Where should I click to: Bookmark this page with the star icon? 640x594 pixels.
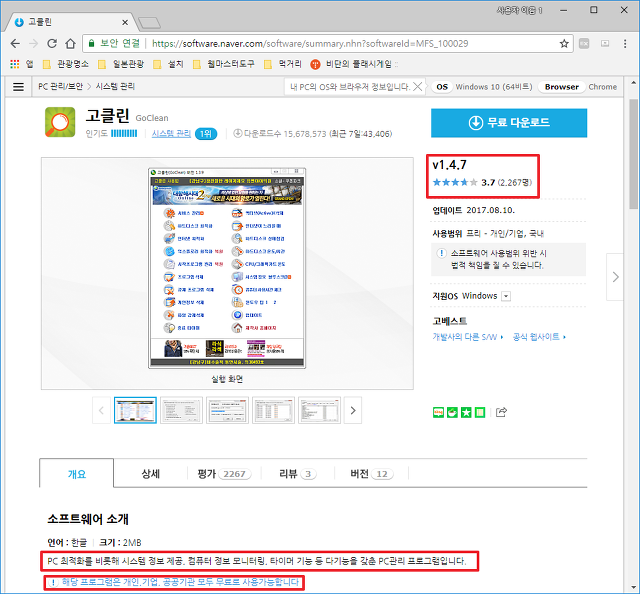pyautogui.click(x=564, y=43)
